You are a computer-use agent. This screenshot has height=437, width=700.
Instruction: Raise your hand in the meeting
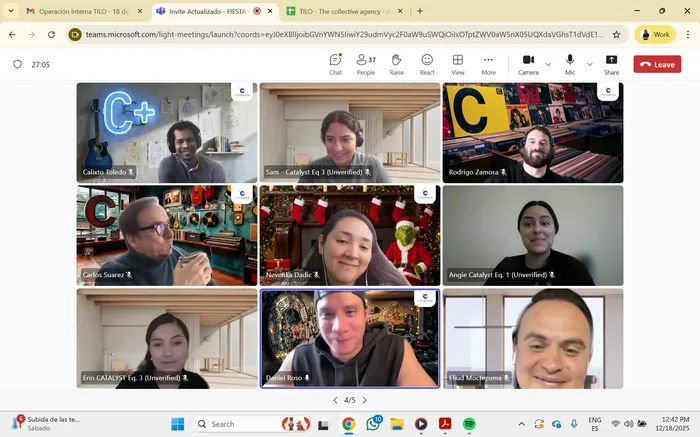[x=396, y=64]
